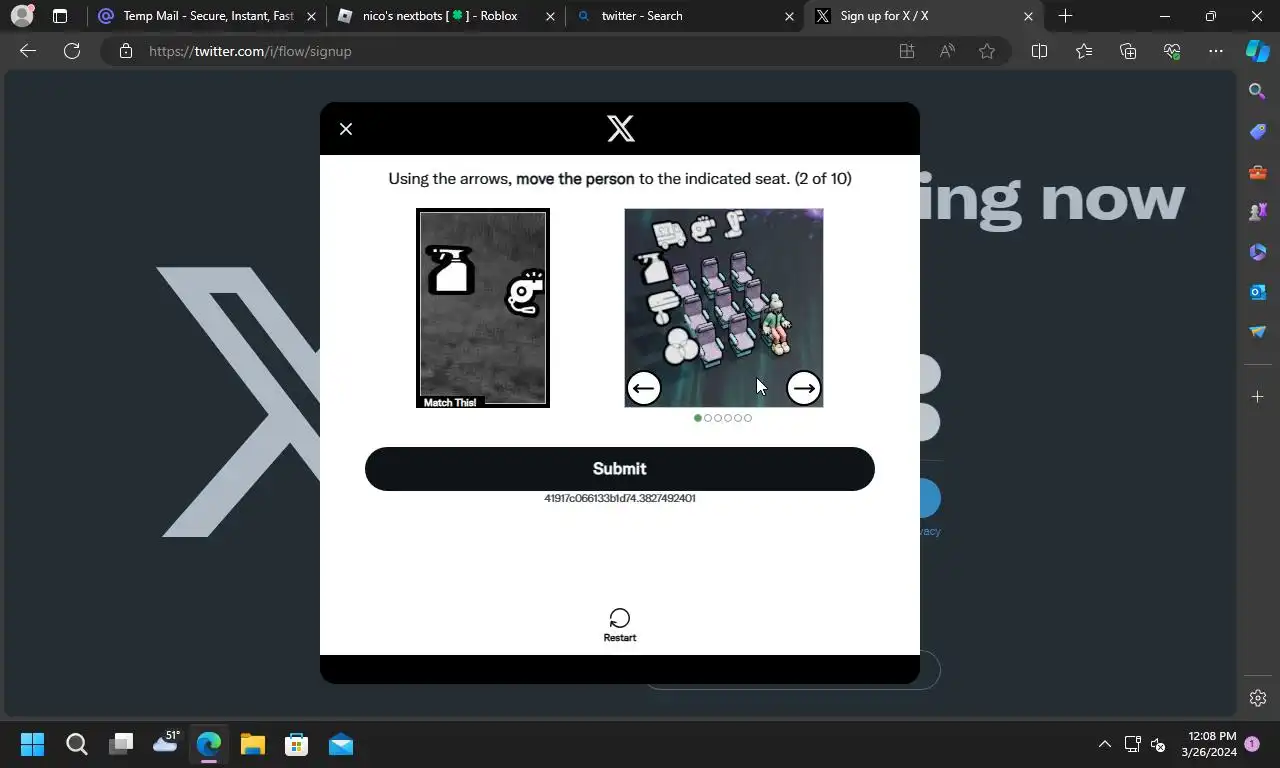
Task: Toggle split screen view
Action: (1039, 51)
